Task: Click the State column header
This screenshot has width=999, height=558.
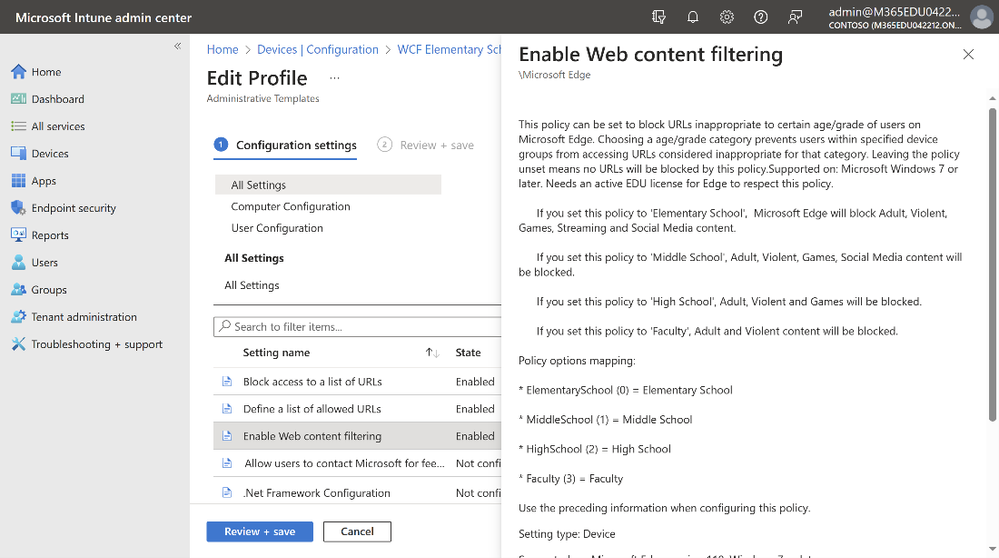Action: (x=468, y=353)
